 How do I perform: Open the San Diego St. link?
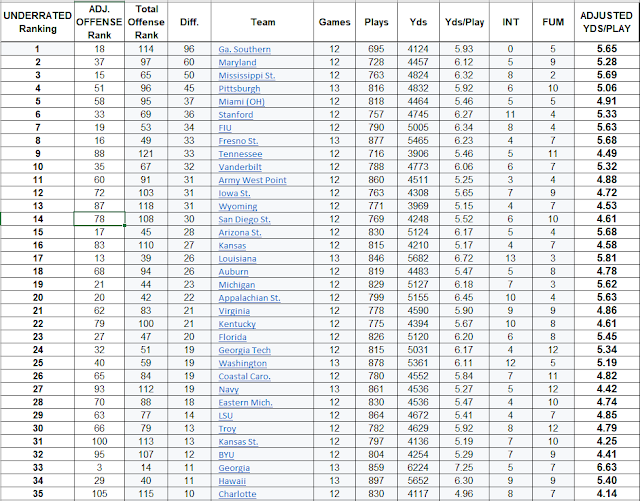[x=244, y=219]
